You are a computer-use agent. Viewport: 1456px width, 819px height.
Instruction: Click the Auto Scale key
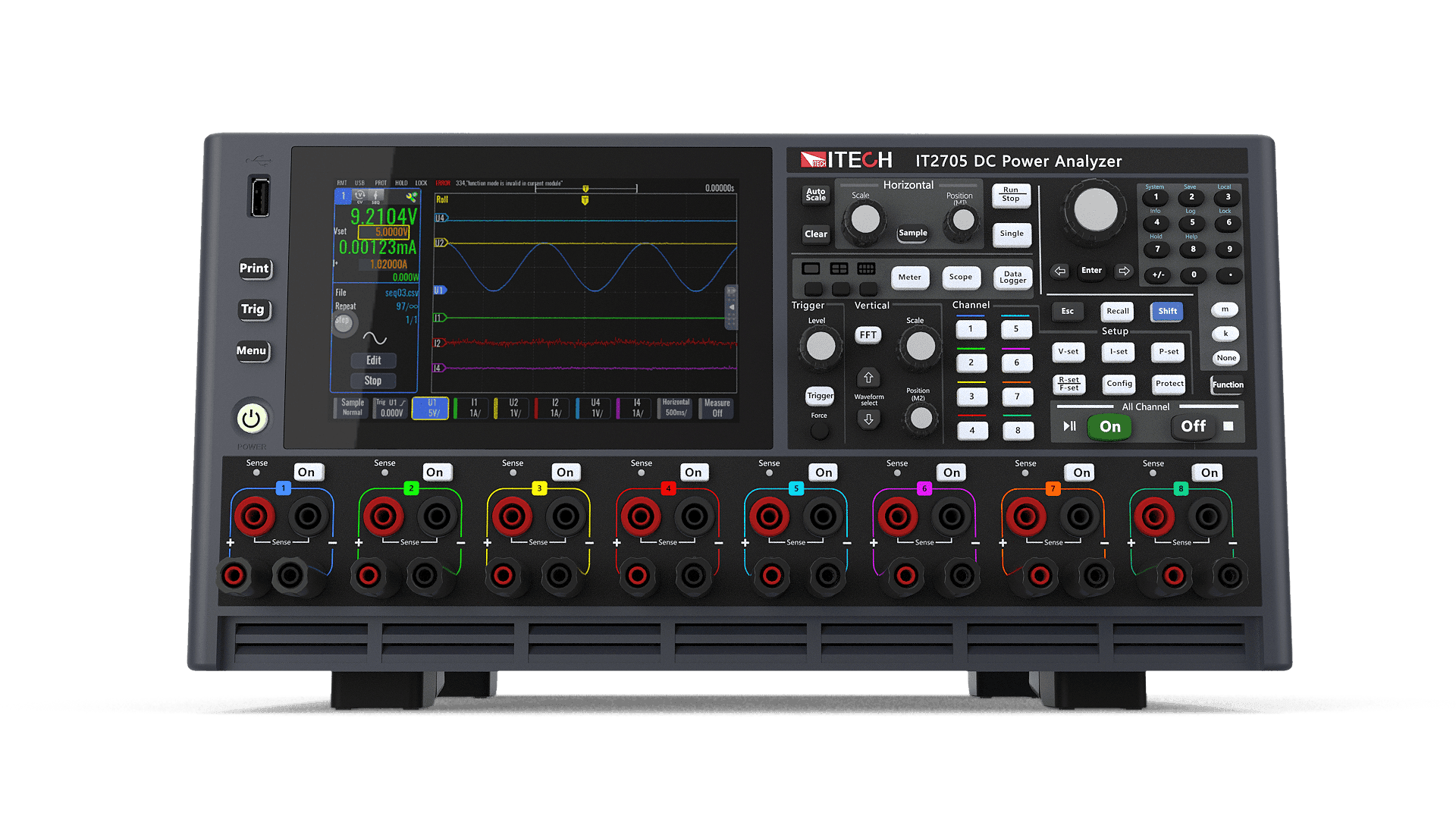click(x=816, y=195)
